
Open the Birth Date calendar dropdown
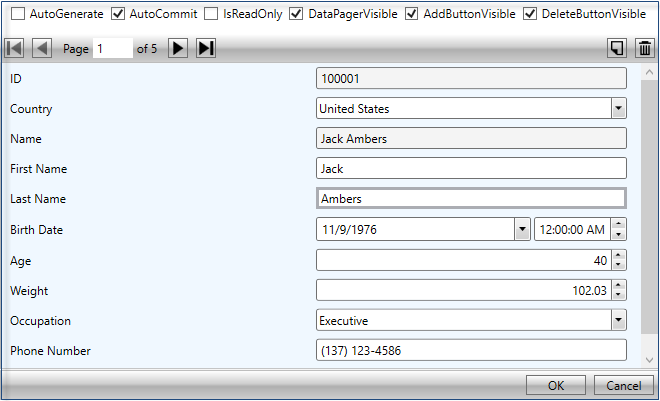tap(521, 229)
